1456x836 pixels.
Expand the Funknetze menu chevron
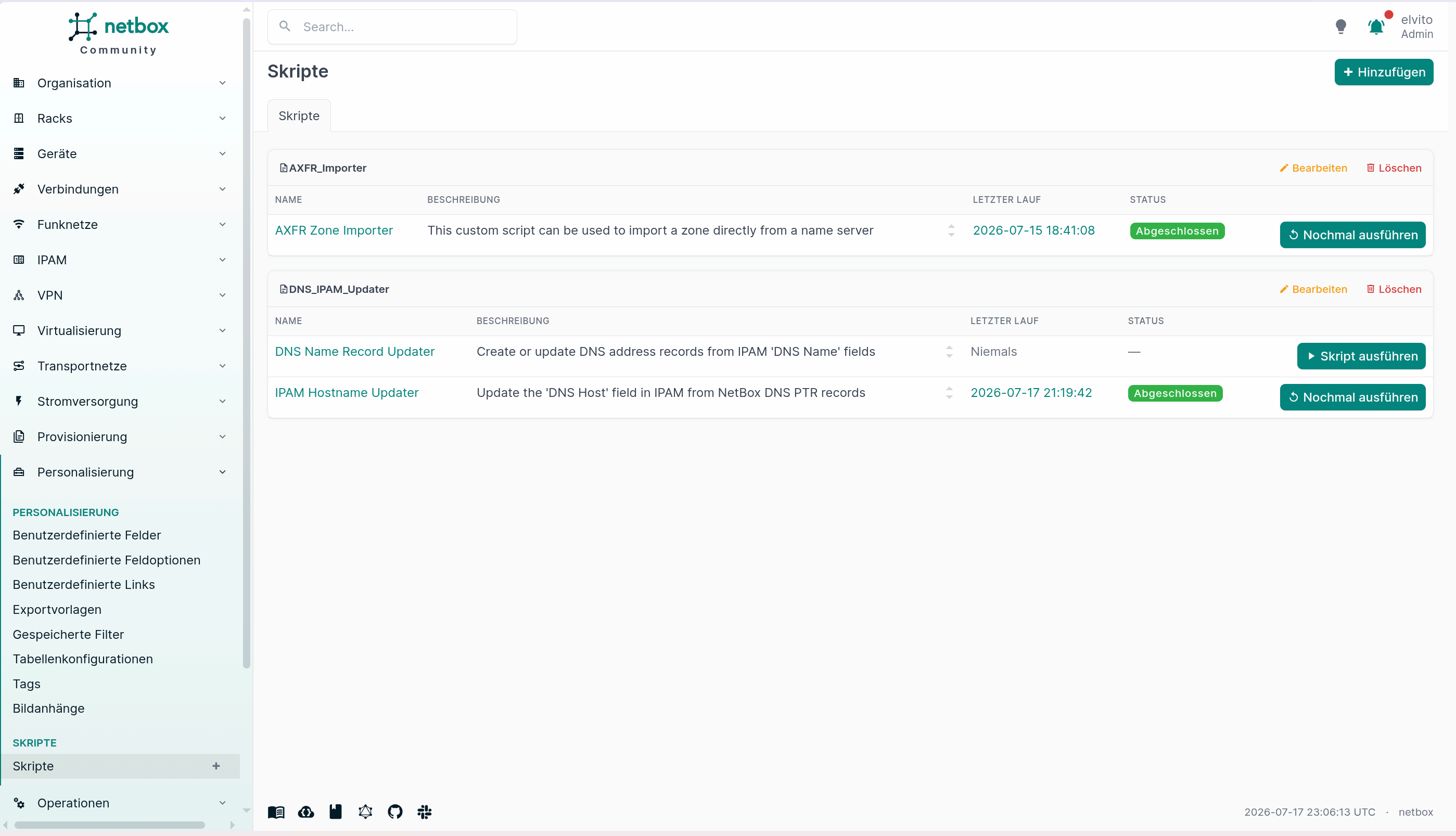(x=222, y=225)
